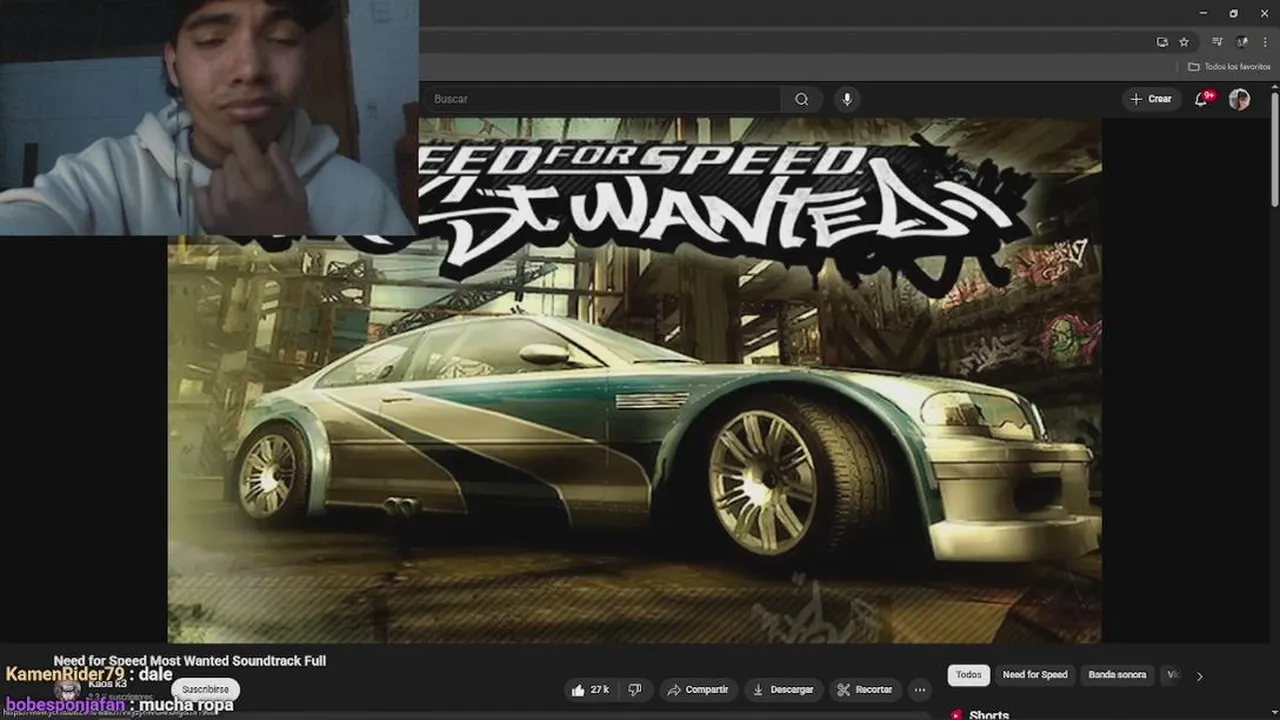This screenshot has height=720, width=1280.
Task: Click the webcam overlay feed
Action: [209, 117]
